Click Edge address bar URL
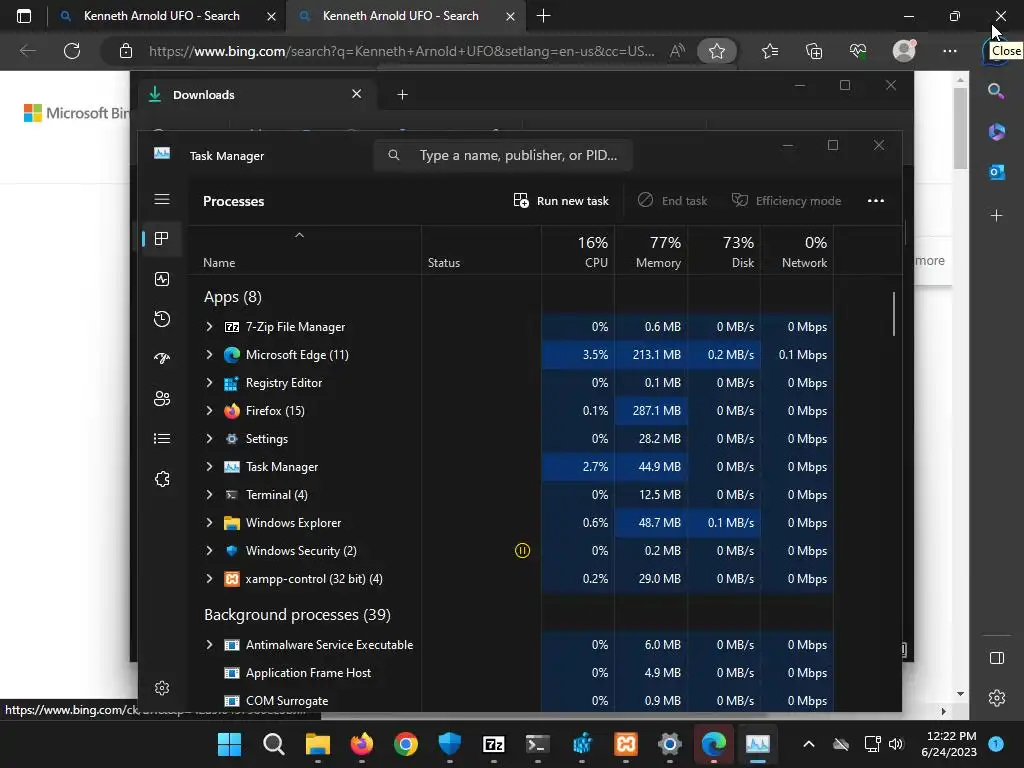The height and width of the screenshot is (768, 1024). 402,51
